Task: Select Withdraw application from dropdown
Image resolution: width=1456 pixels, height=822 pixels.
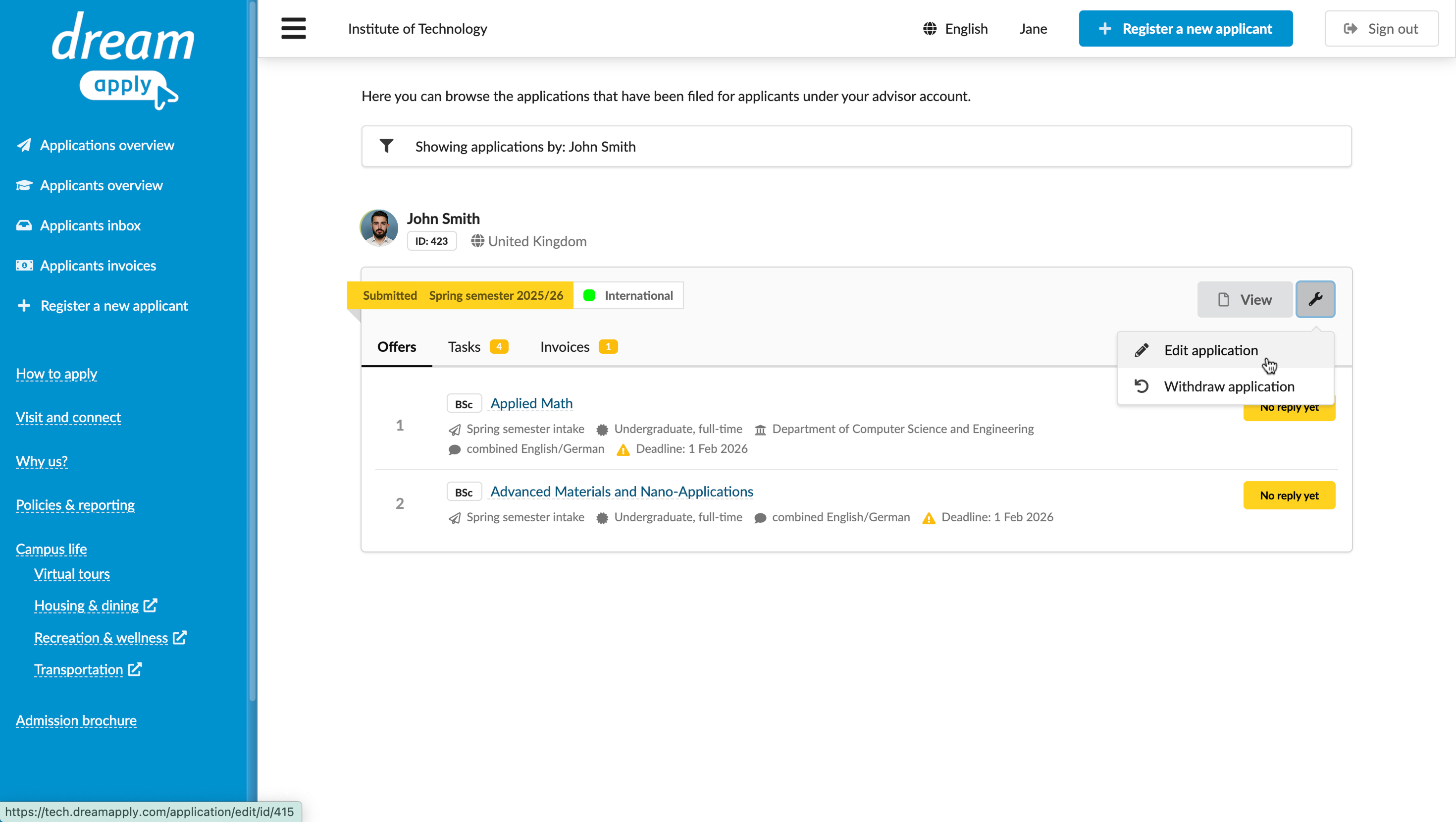Action: [x=1225, y=386]
